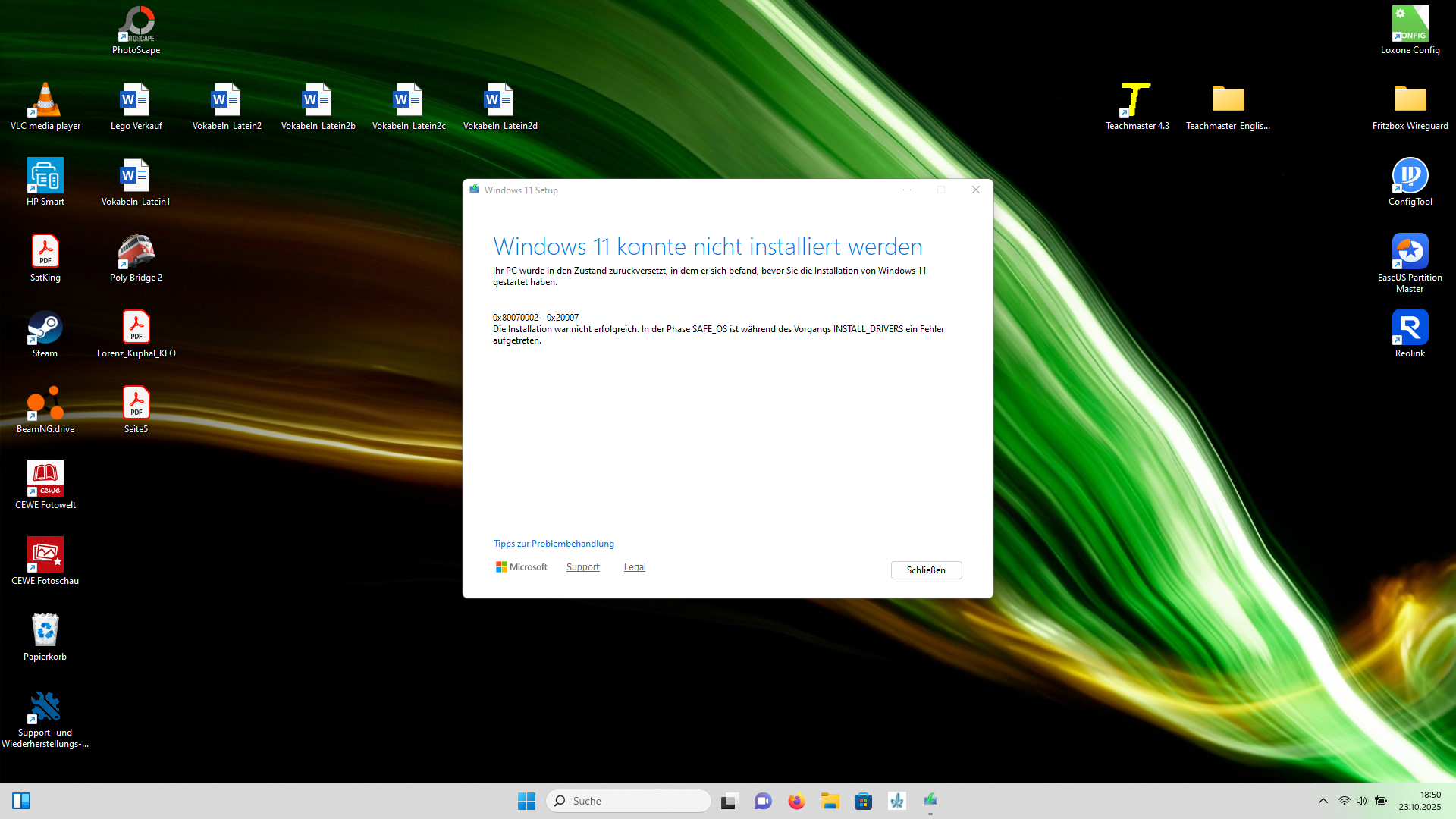Open the Legal link in Setup dialog
1456x819 pixels.
[x=635, y=567]
